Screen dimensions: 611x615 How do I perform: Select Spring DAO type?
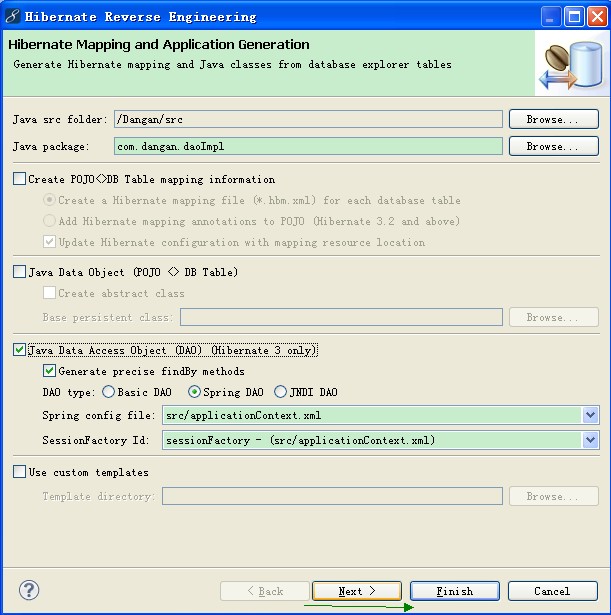194,392
